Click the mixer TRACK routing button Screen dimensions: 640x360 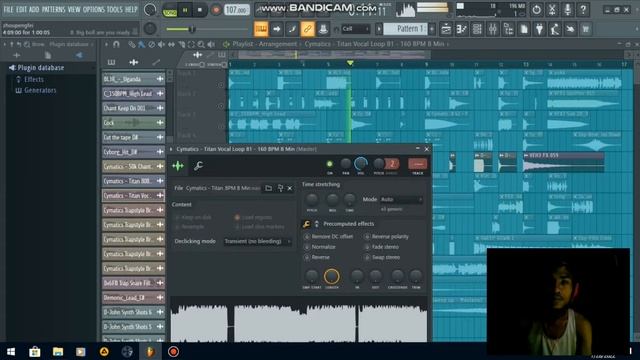[x=418, y=164]
